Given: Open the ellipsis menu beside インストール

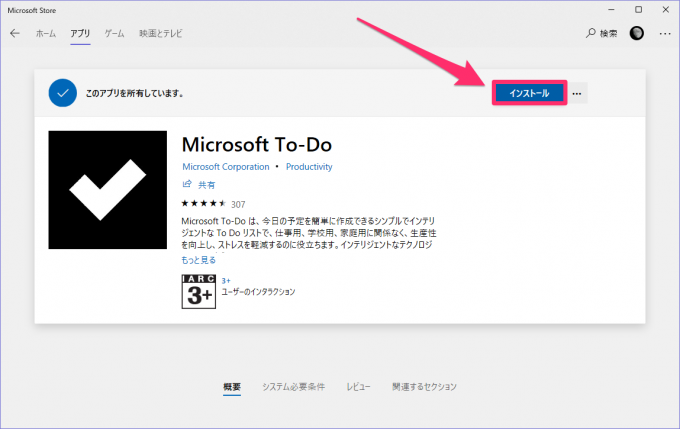Looking at the screenshot, I should click(x=576, y=93).
